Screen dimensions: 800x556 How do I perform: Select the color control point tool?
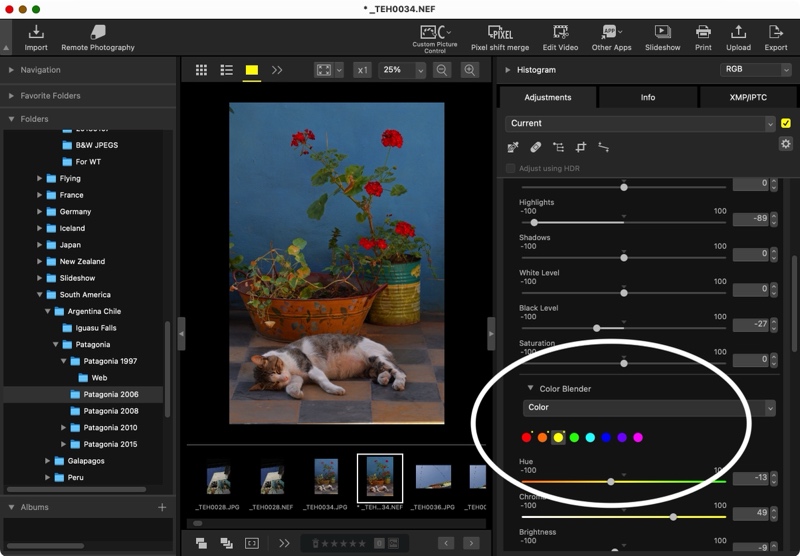point(559,147)
